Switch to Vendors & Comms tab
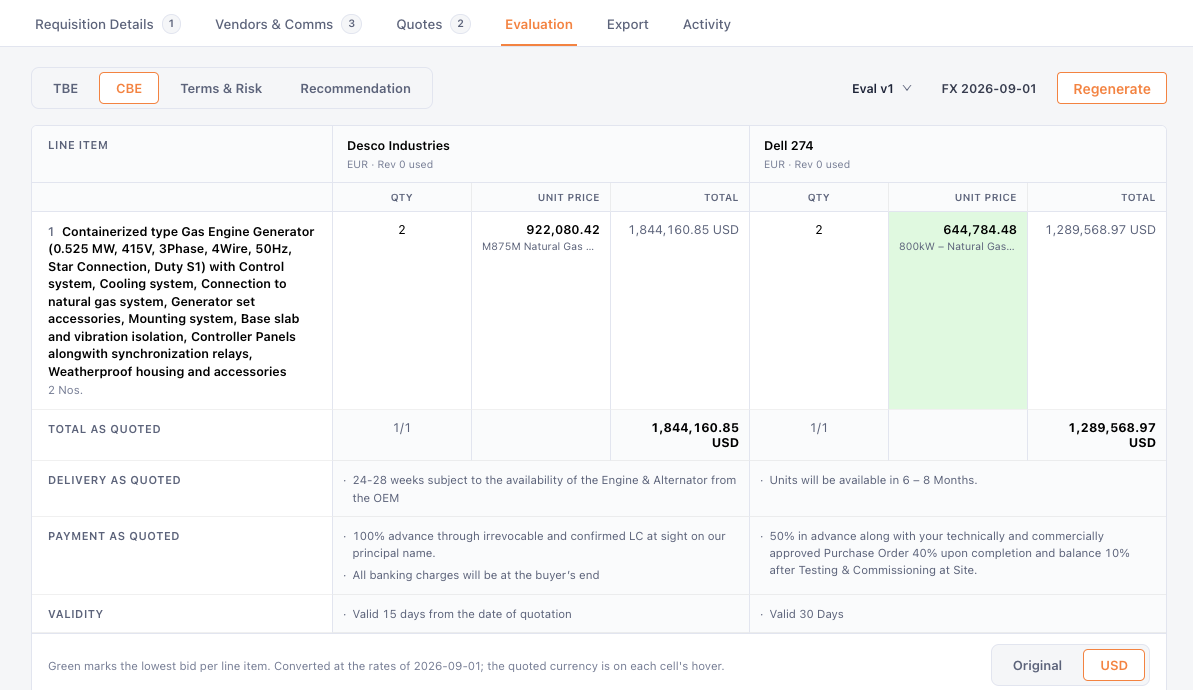 (287, 24)
